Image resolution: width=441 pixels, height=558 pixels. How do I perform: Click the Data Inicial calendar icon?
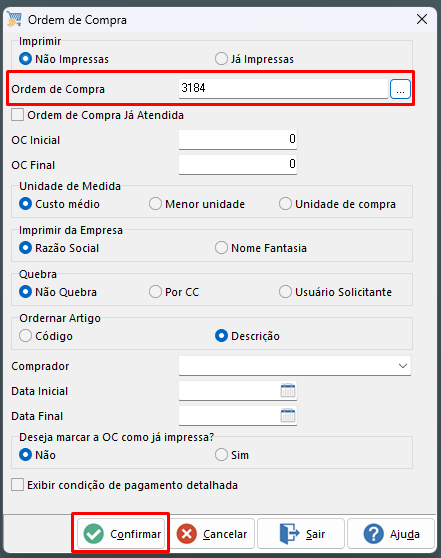(288, 390)
